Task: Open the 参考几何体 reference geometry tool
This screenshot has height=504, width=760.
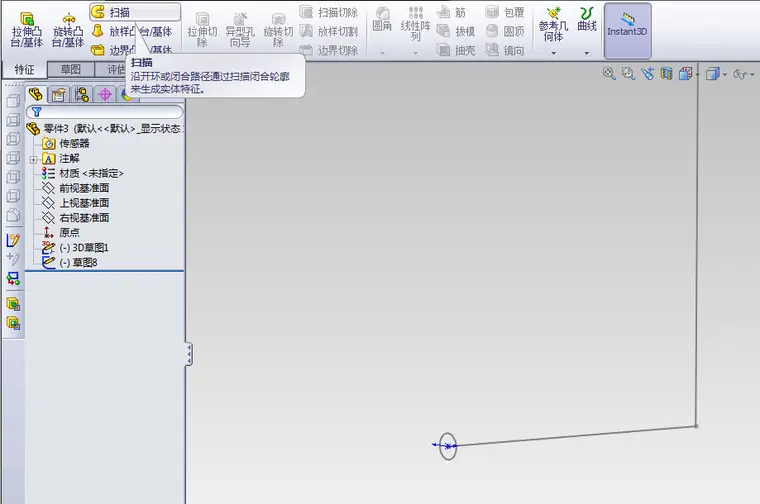Action: coord(554,24)
